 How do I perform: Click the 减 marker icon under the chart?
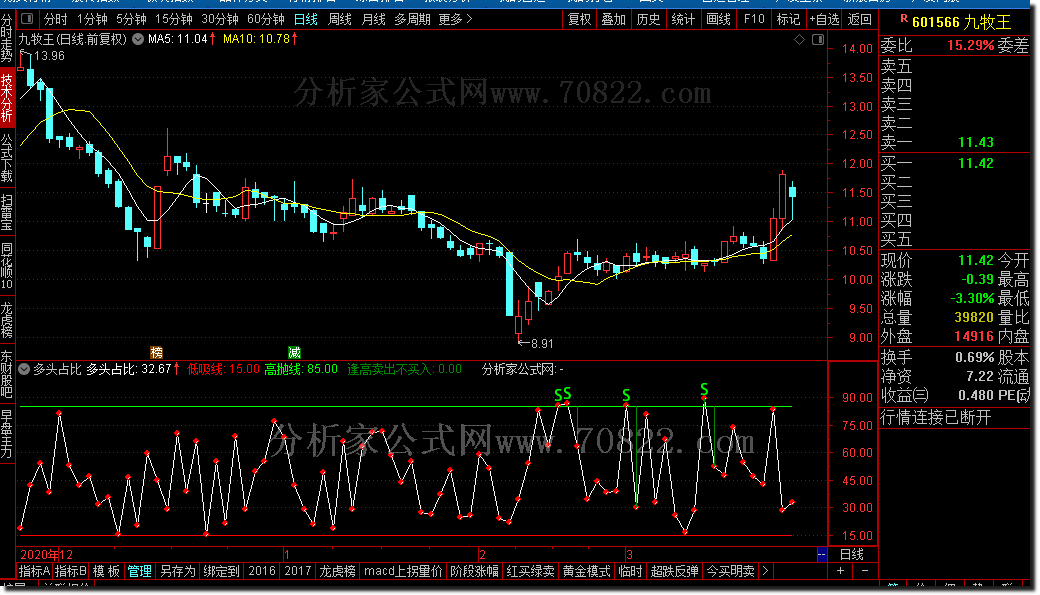294,352
